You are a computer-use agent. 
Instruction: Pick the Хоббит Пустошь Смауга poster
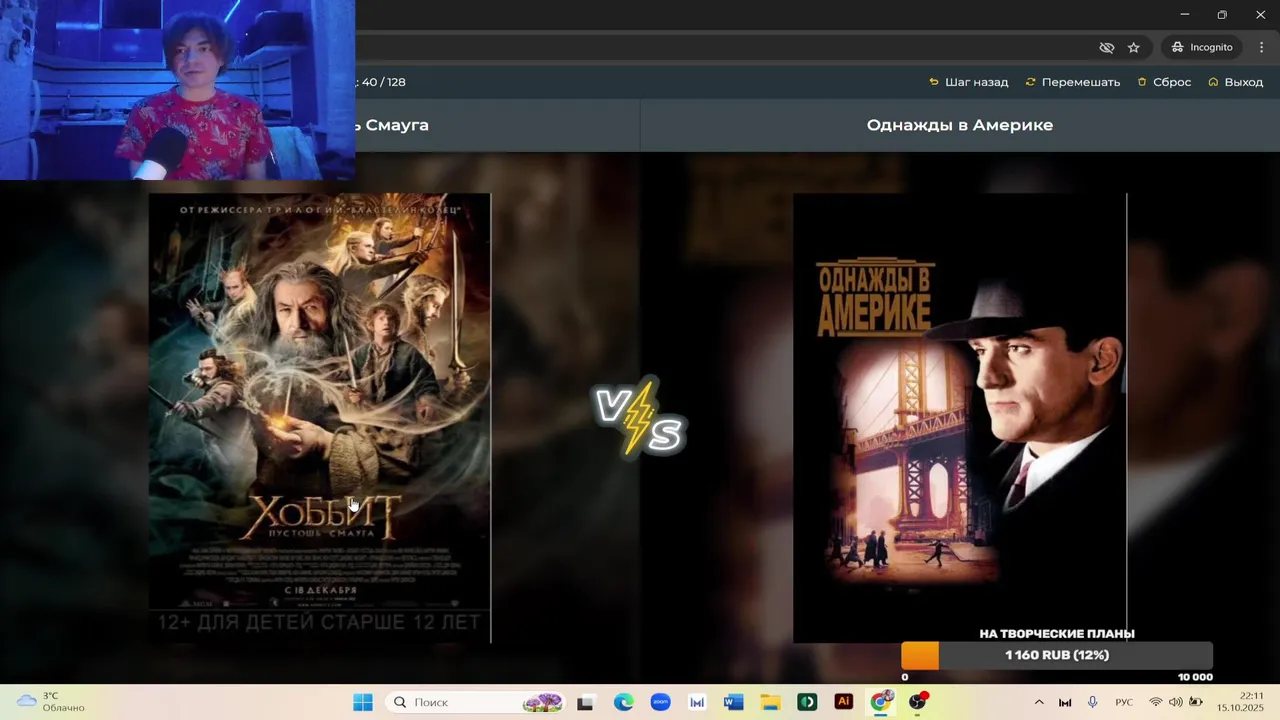[x=320, y=417]
